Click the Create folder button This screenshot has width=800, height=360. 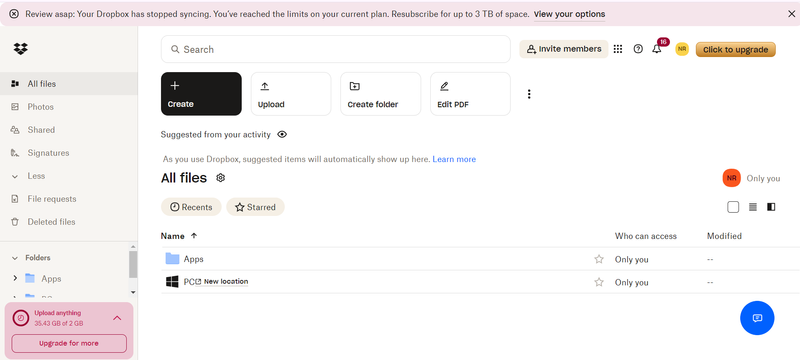[381, 94]
